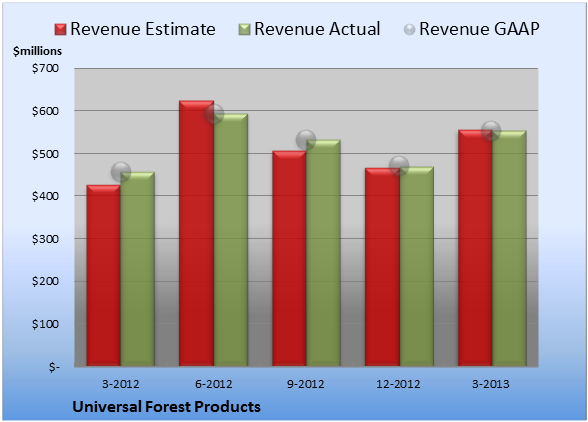Image resolution: width=588 pixels, height=422 pixels.
Task: Click the 9-2012 quarter label
Action: click(x=306, y=384)
